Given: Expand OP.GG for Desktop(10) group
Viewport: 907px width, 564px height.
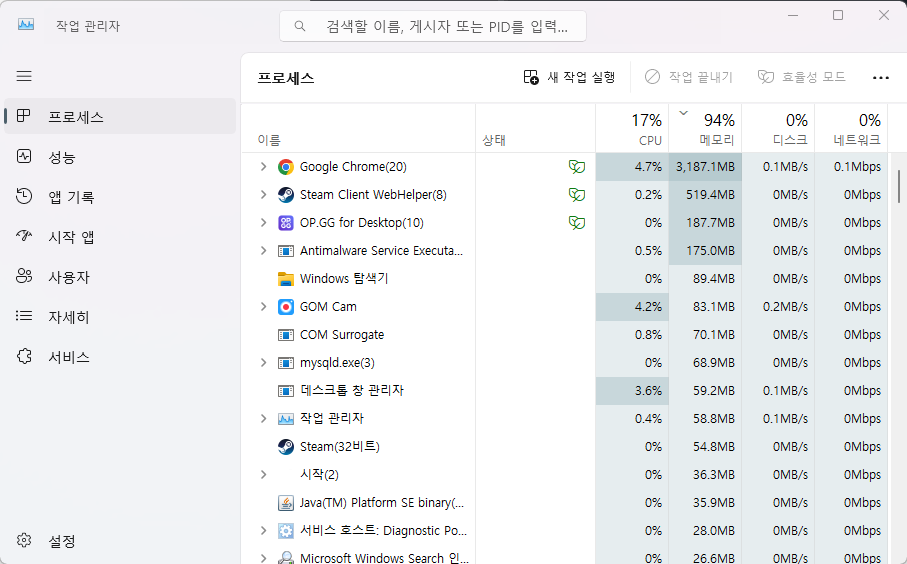Looking at the screenshot, I should [263, 223].
